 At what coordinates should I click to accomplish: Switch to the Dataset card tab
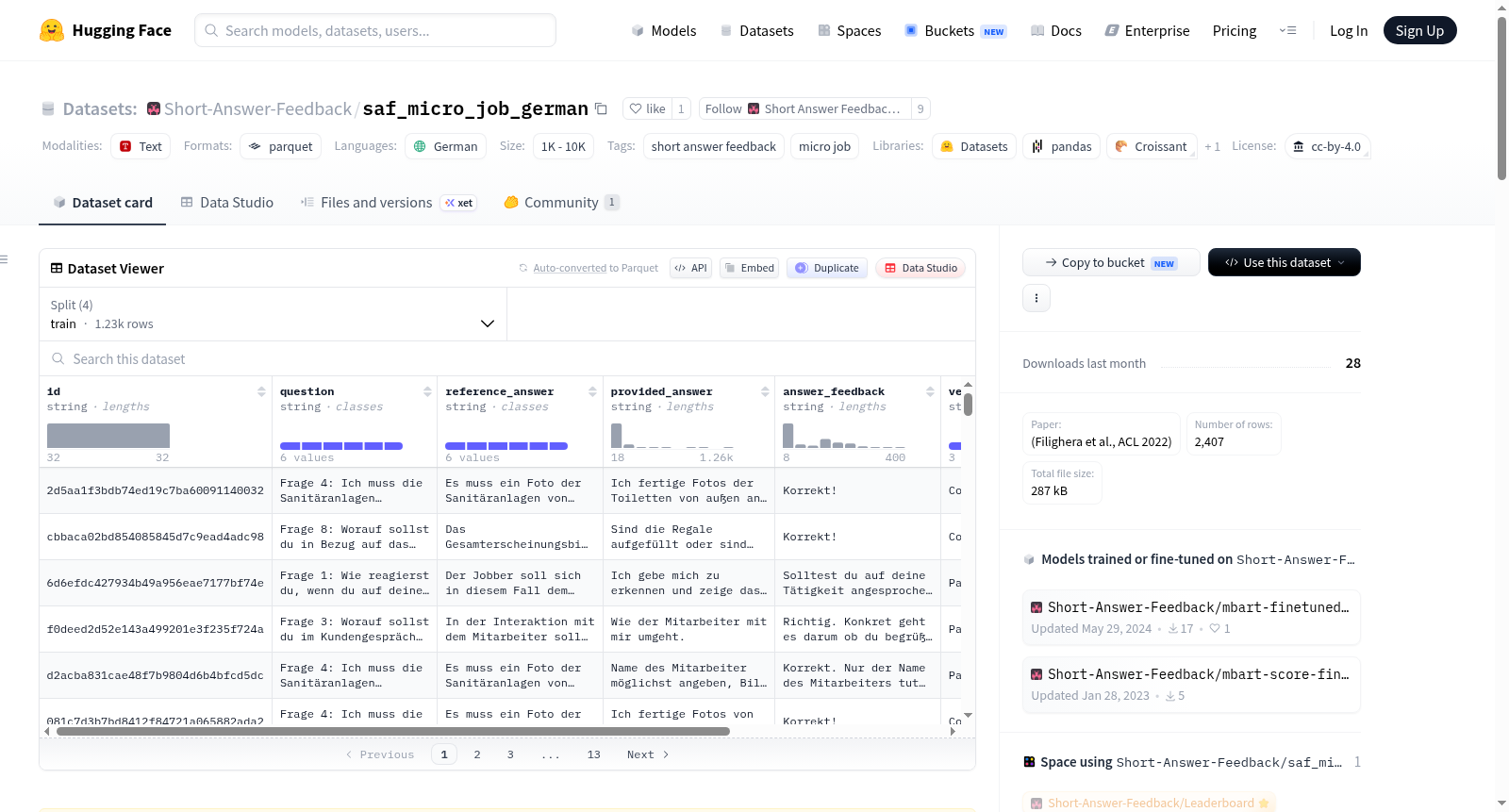(102, 202)
